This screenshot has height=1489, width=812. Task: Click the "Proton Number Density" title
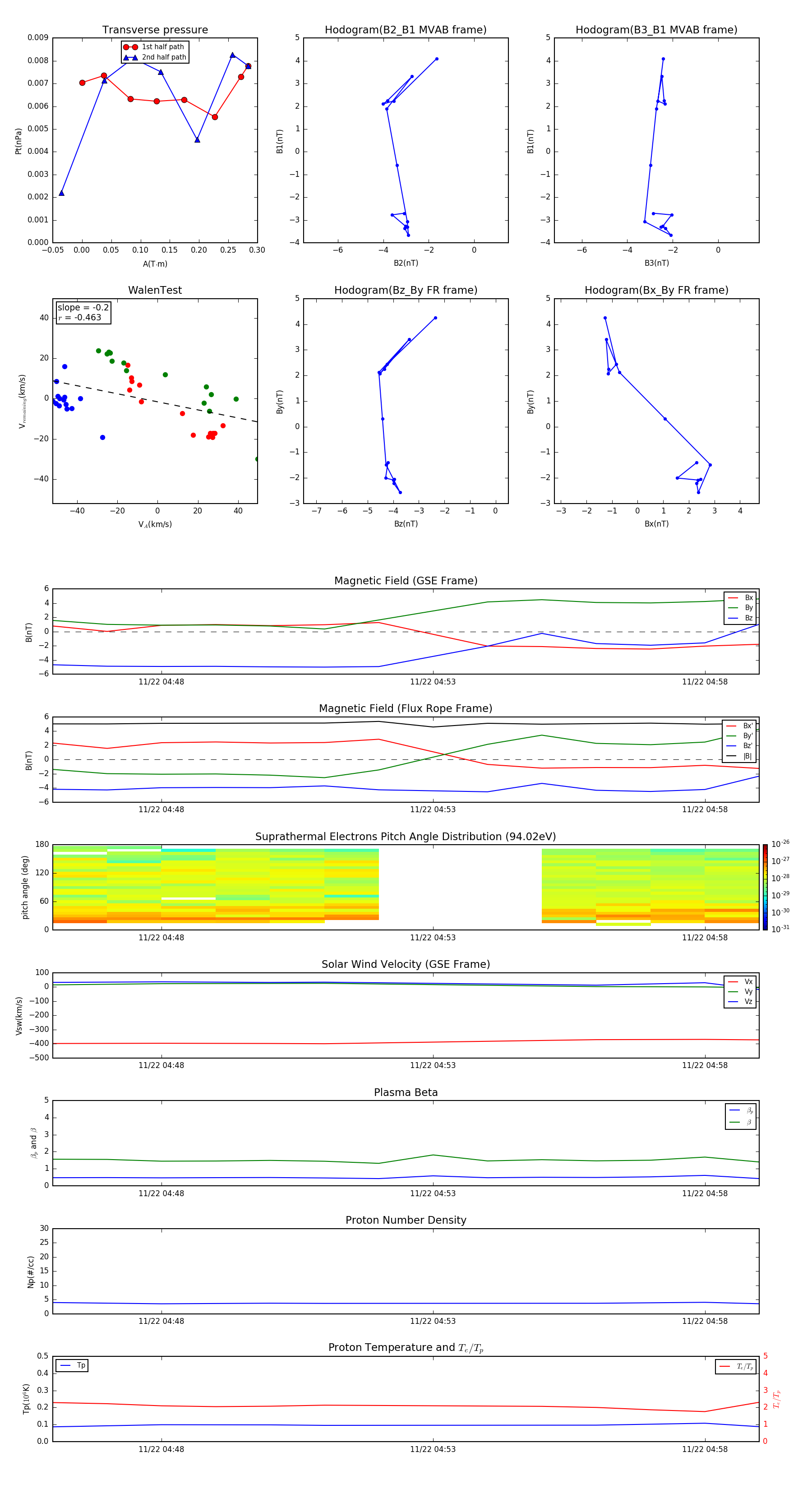(405, 1220)
